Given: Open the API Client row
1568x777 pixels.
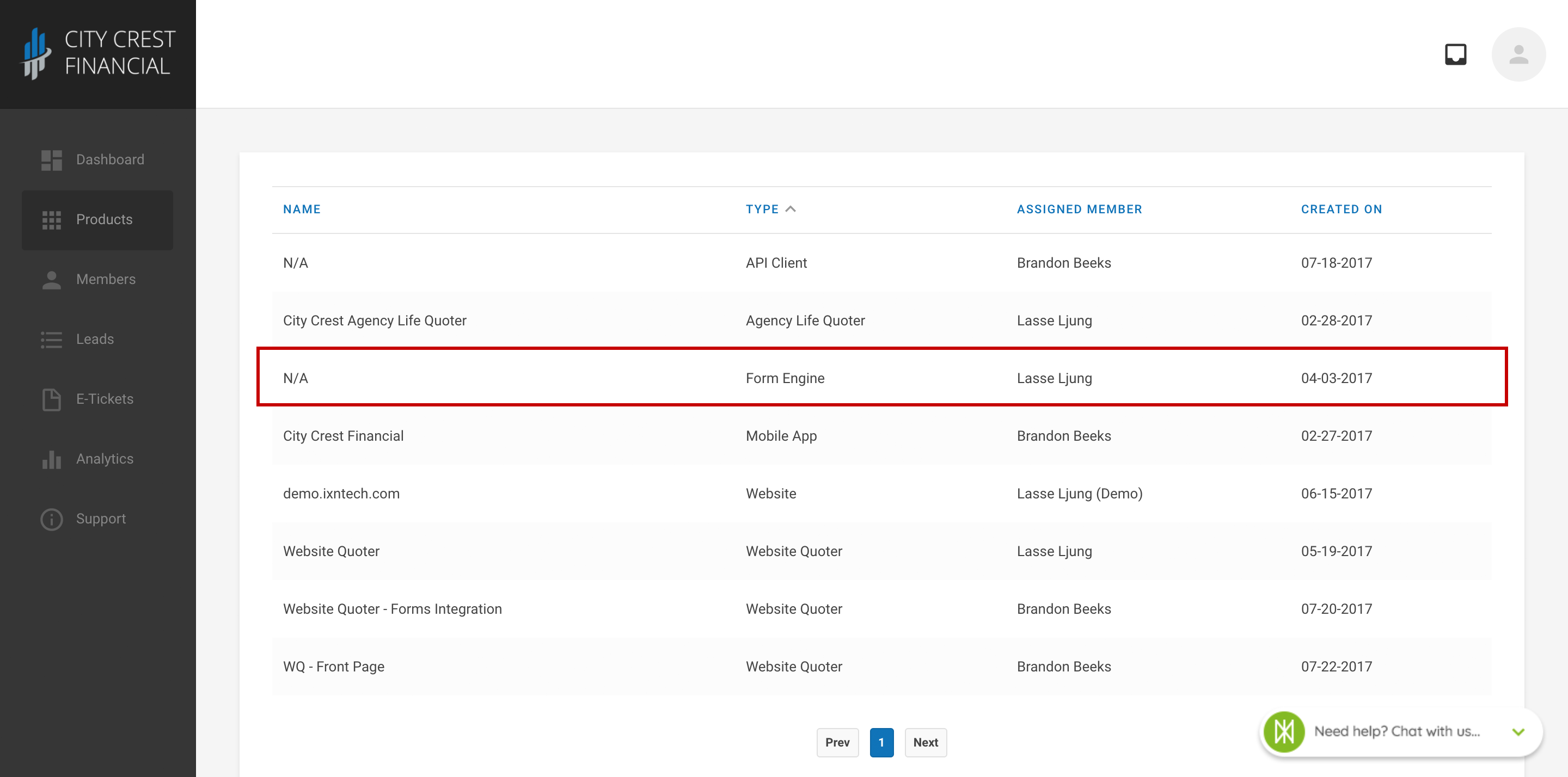Looking at the screenshot, I should click(x=881, y=263).
